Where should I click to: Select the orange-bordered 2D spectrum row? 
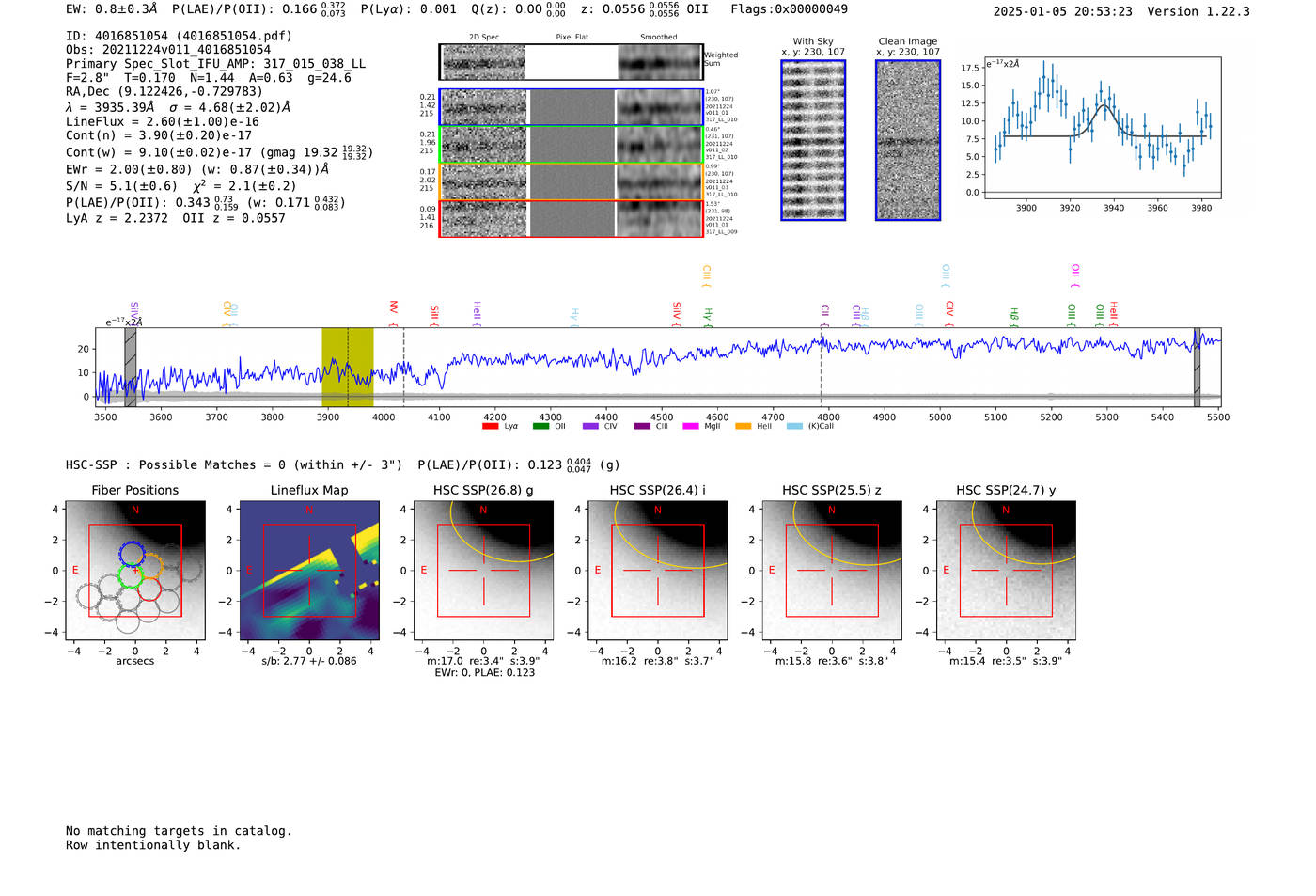click(x=571, y=181)
